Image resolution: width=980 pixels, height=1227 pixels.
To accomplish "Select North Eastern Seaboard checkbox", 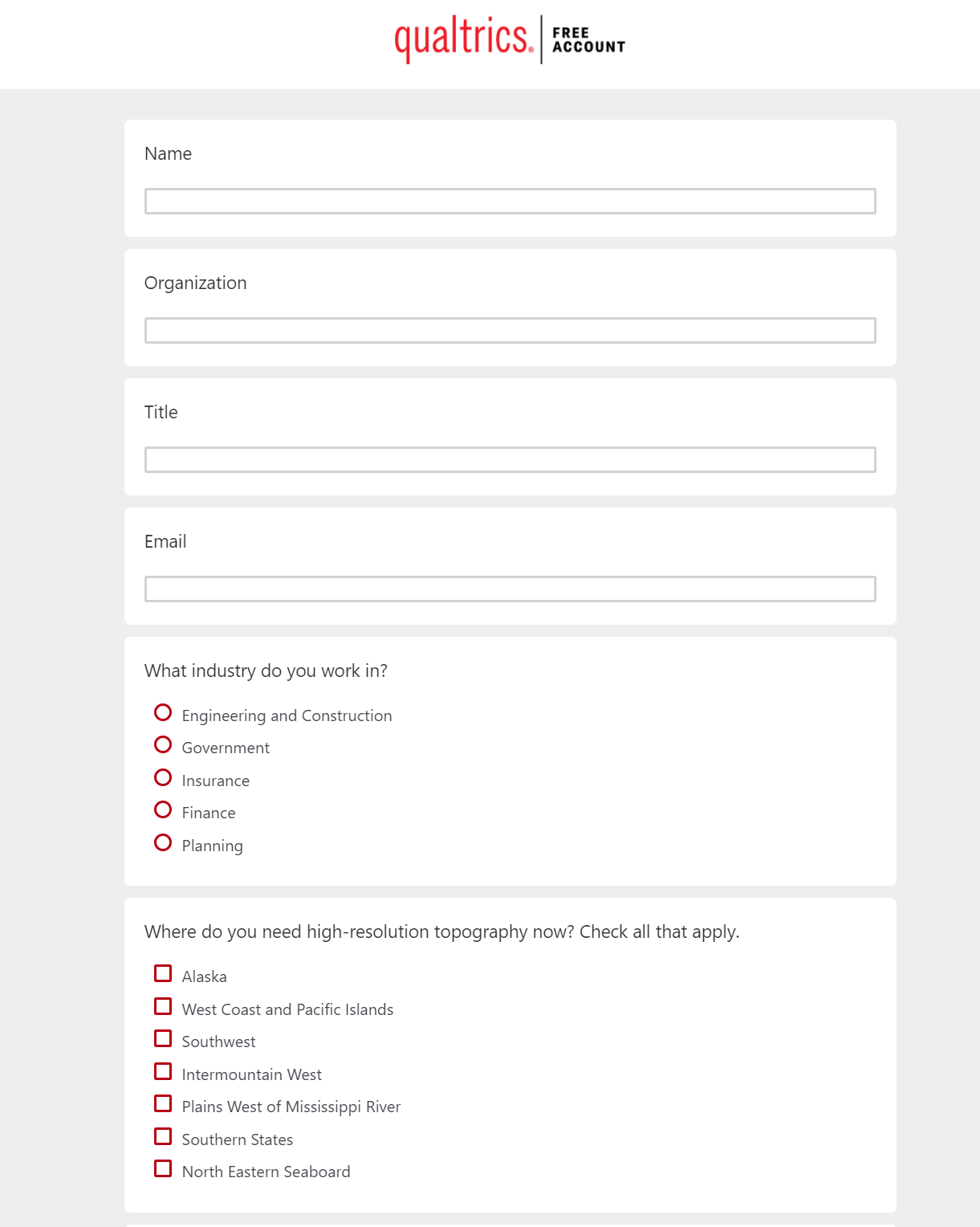I will (x=163, y=1169).
